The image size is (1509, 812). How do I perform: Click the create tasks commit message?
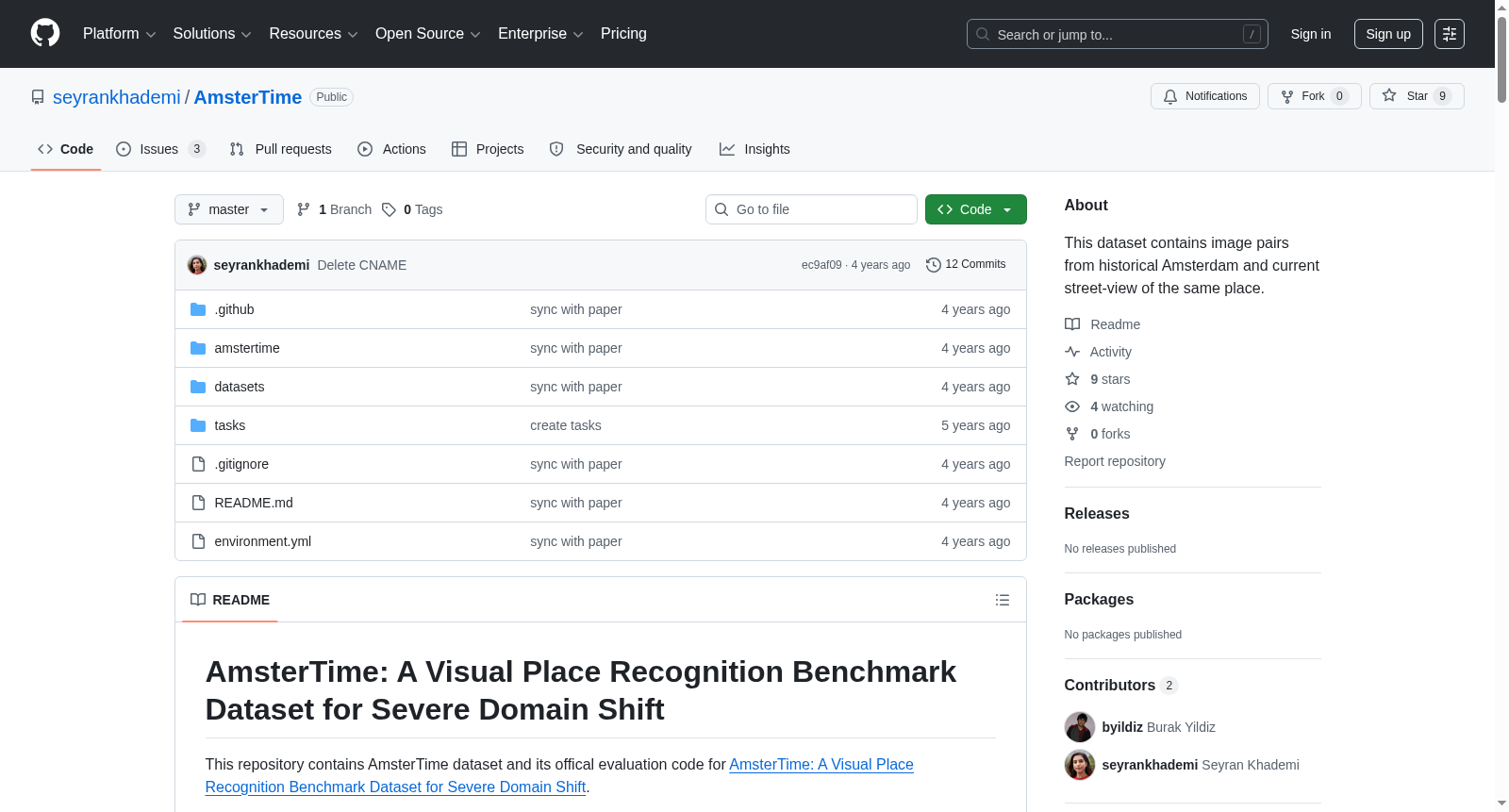[x=566, y=425]
